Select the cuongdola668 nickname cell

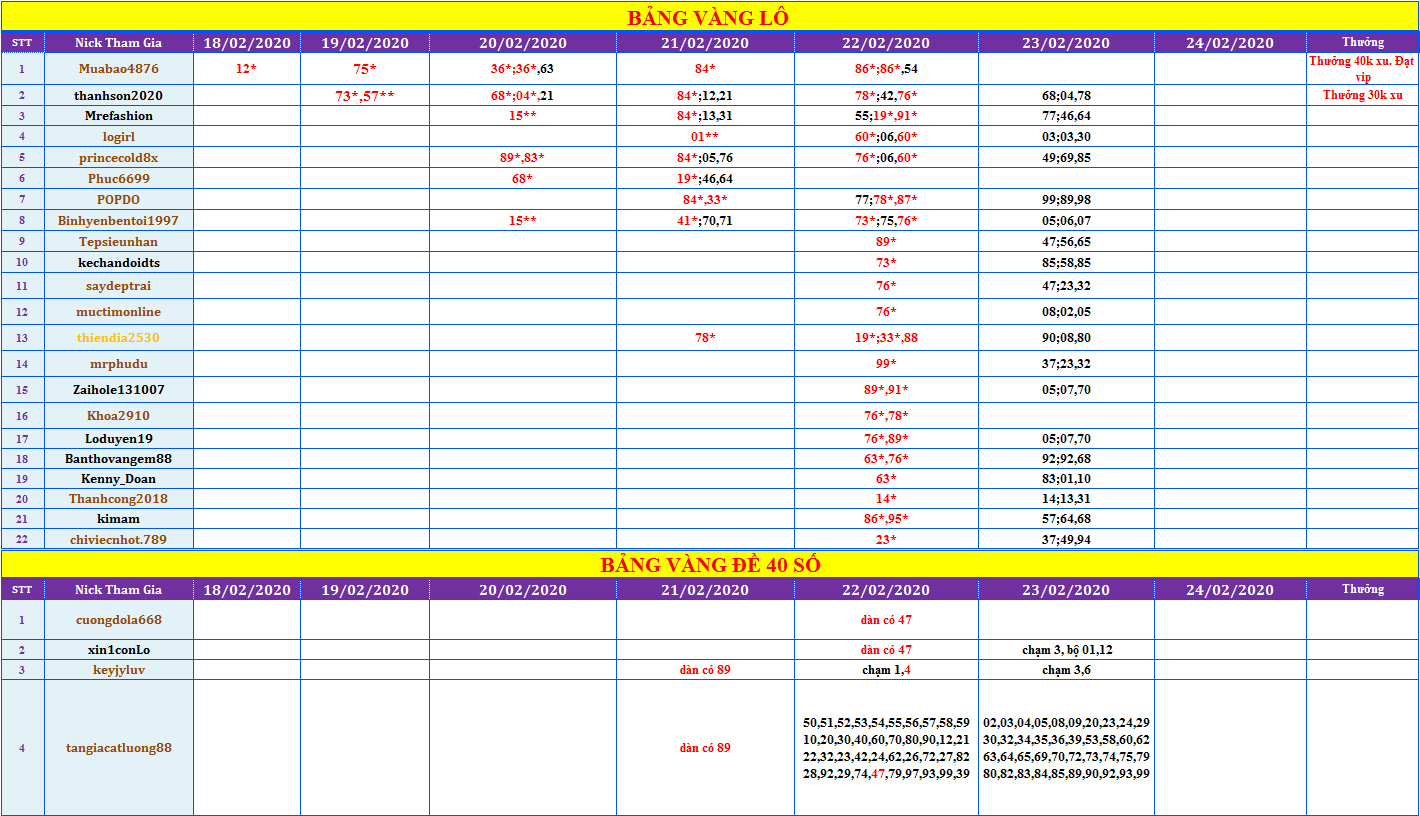pyautogui.click(x=119, y=620)
